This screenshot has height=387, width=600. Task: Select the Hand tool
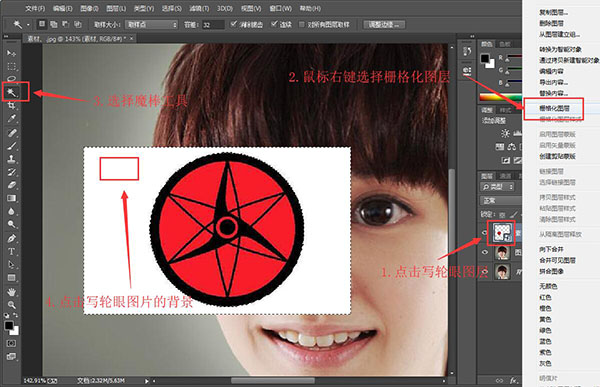click(11, 292)
